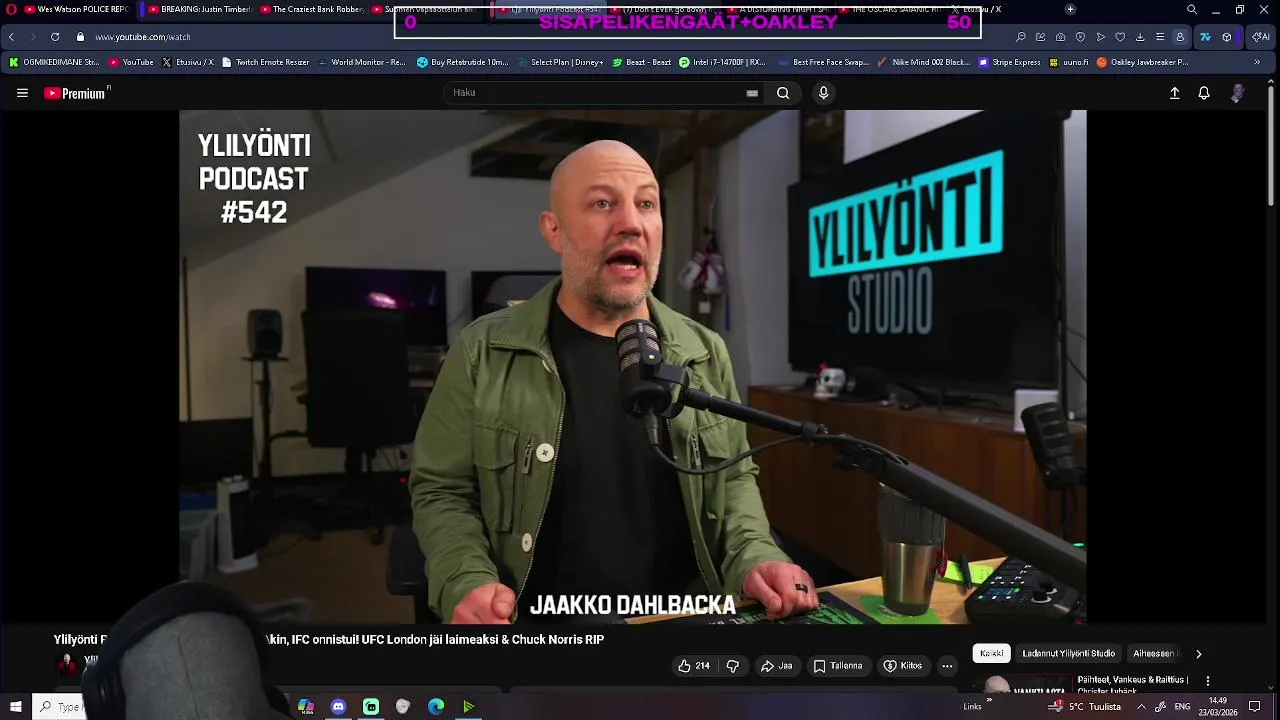
Task: Open the browser profile person icon
Action: pyautogui.click(x=1180, y=37)
